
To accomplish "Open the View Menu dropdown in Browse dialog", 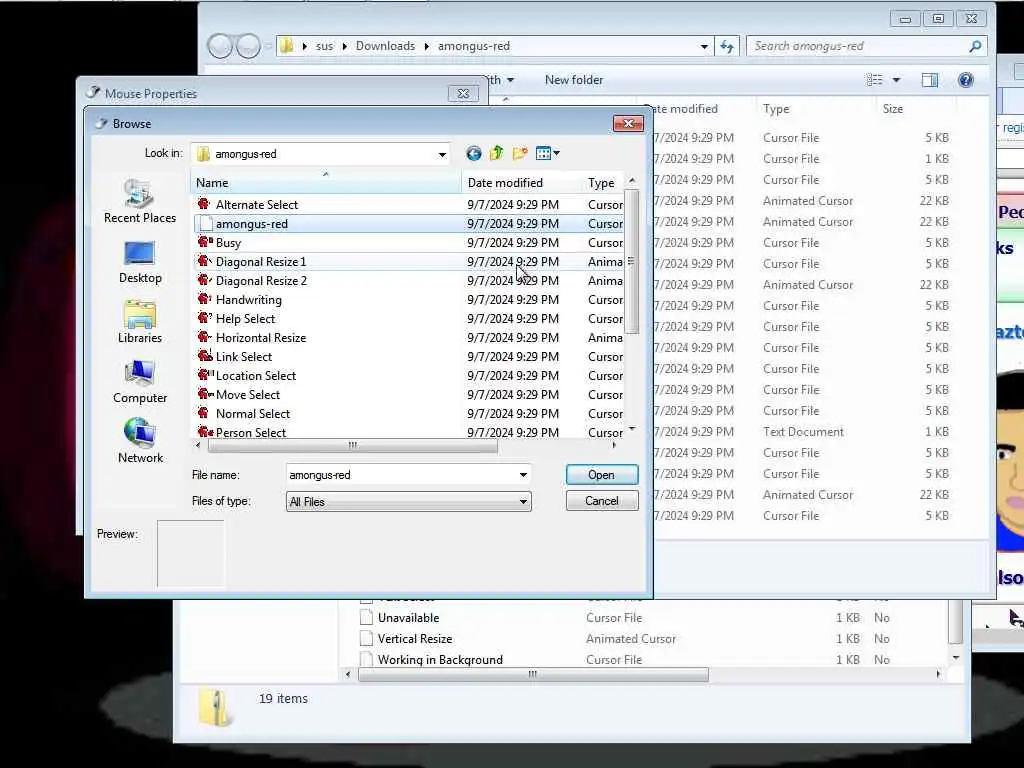I will pyautogui.click(x=547, y=153).
